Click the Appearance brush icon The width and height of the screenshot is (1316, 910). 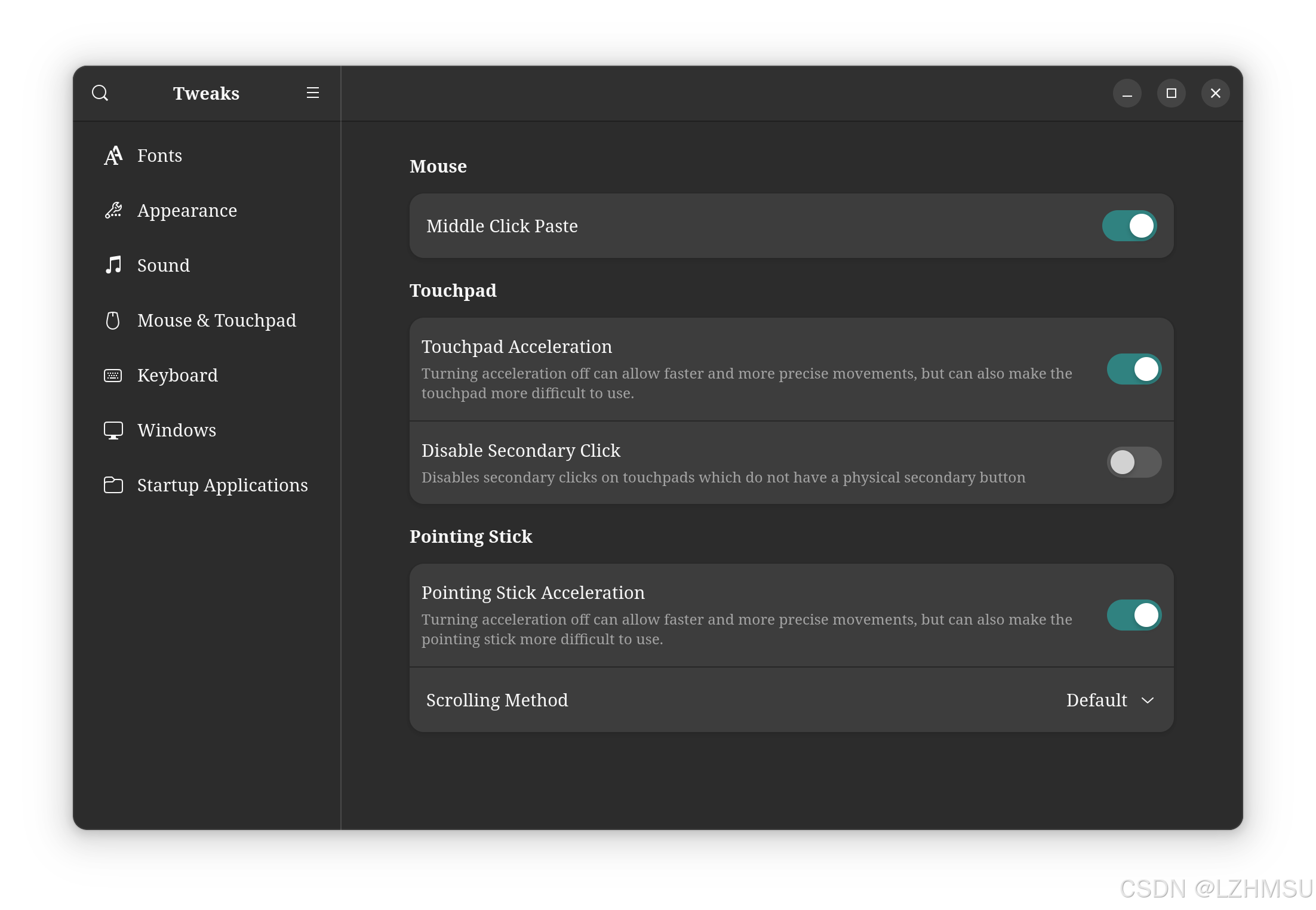click(113, 210)
